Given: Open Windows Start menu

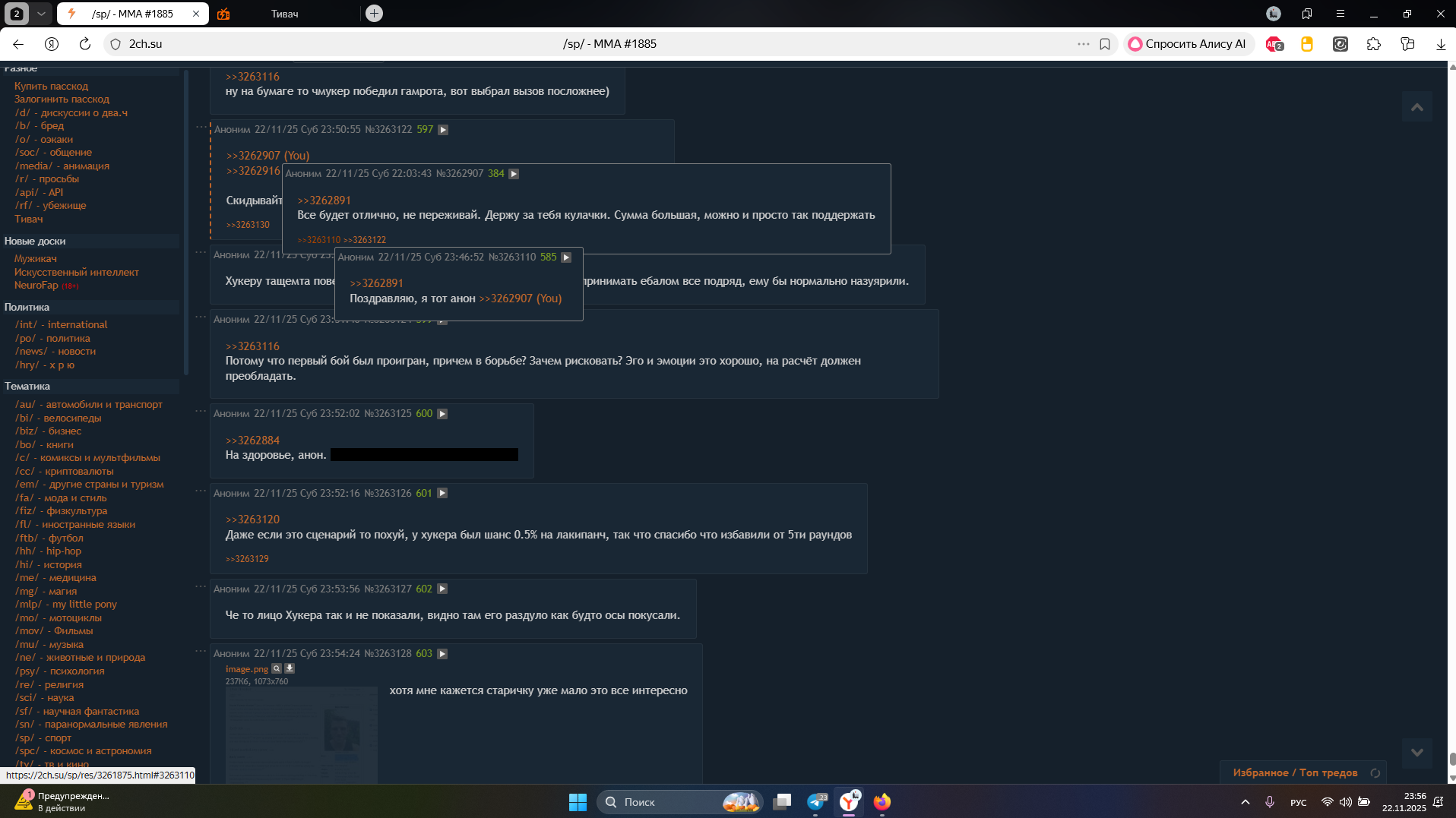Looking at the screenshot, I should click(x=578, y=802).
